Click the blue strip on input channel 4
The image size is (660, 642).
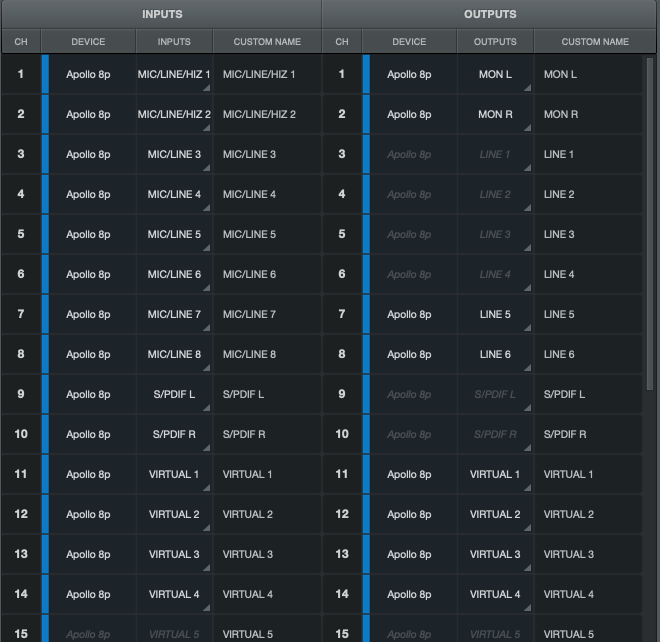tap(45, 194)
